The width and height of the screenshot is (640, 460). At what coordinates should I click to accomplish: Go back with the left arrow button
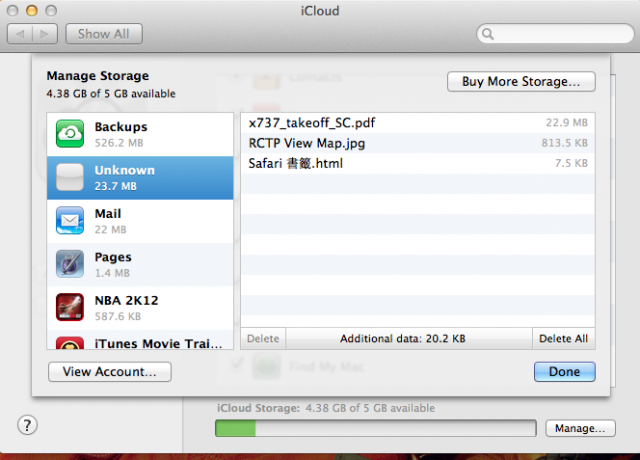click(20, 34)
